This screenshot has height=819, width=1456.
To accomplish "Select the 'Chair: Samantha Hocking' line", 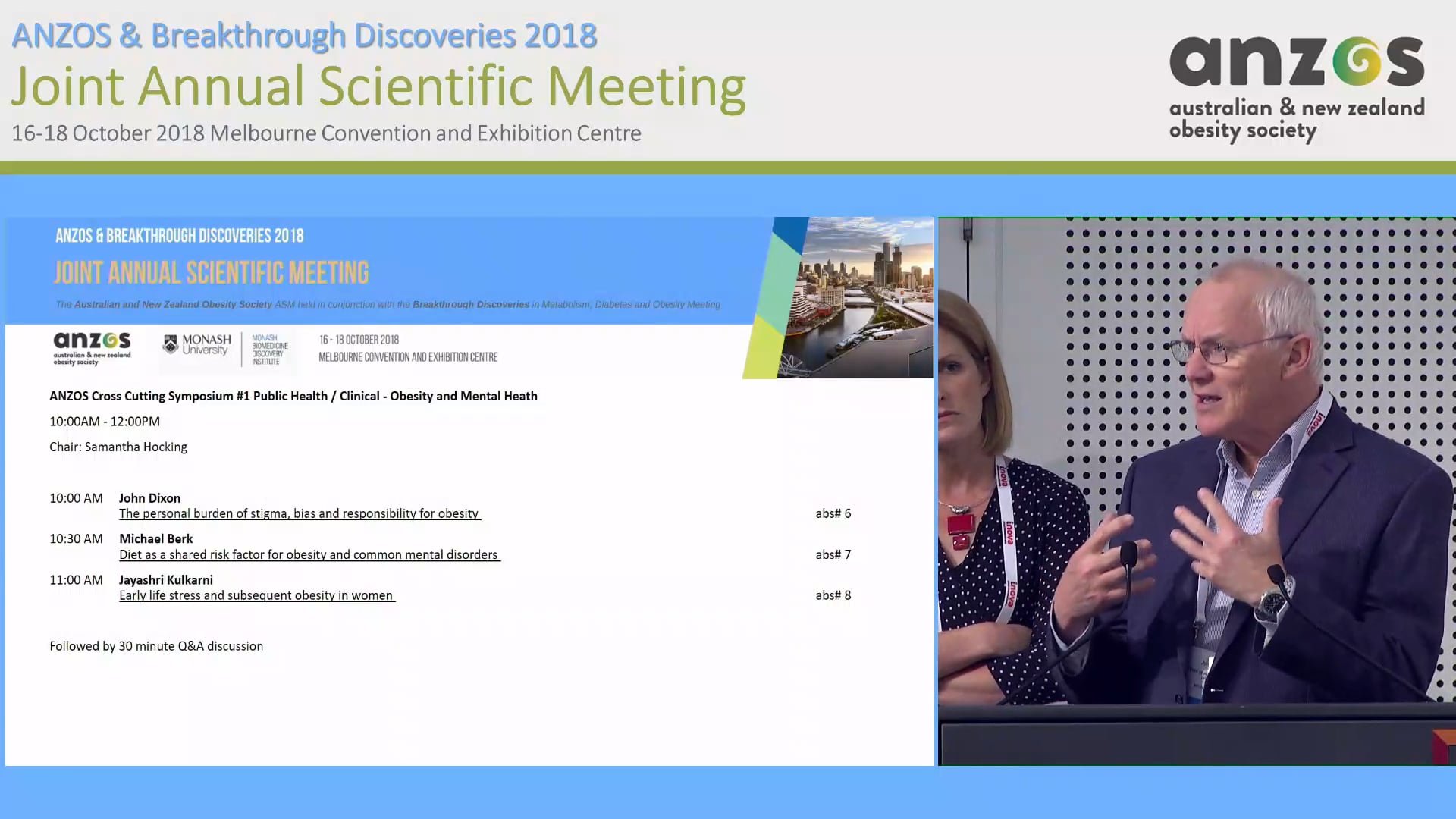I will [x=118, y=447].
